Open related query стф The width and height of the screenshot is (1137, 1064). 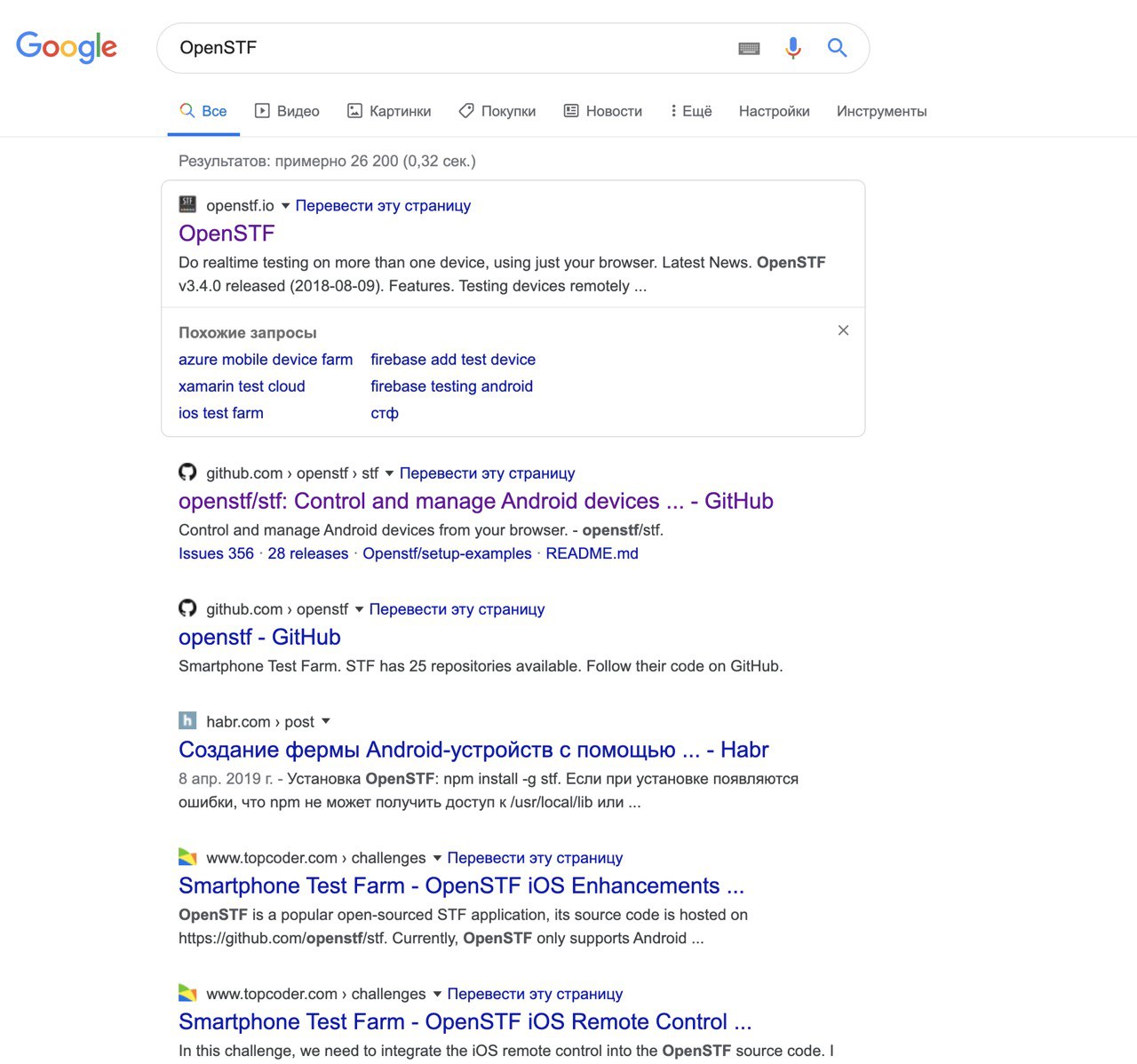pos(385,413)
